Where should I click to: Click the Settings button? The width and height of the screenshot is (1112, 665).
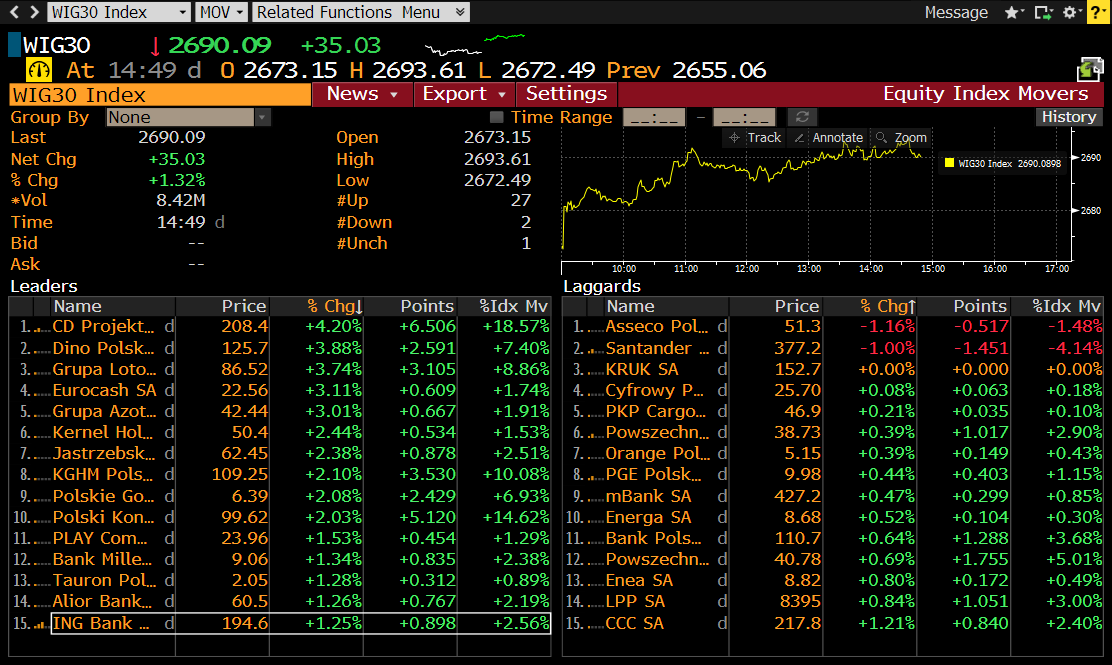(x=566, y=94)
